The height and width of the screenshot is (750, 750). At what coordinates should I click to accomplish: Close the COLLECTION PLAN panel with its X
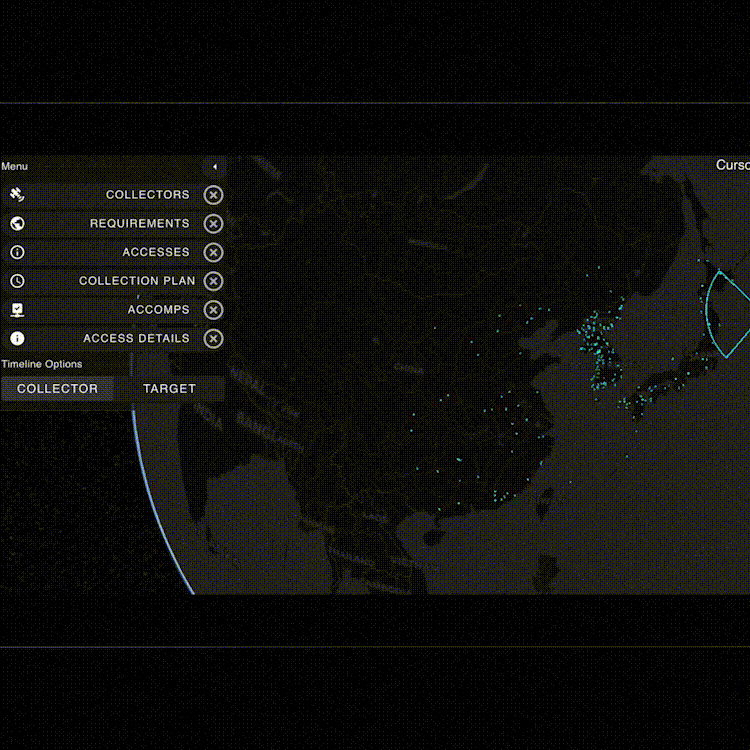pyautogui.click(x=213, y=281)
